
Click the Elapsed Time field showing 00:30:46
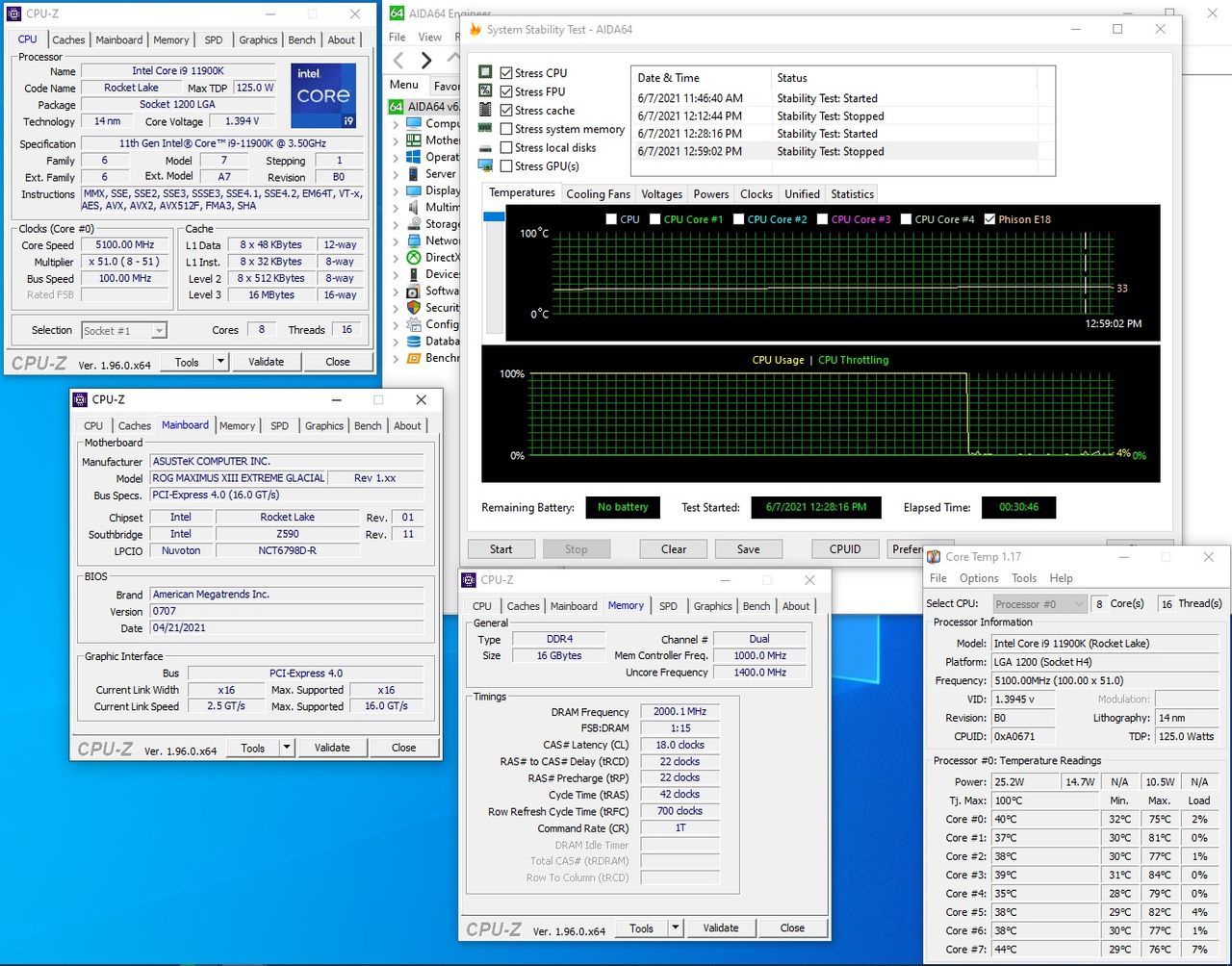(x=1018, y=507)
